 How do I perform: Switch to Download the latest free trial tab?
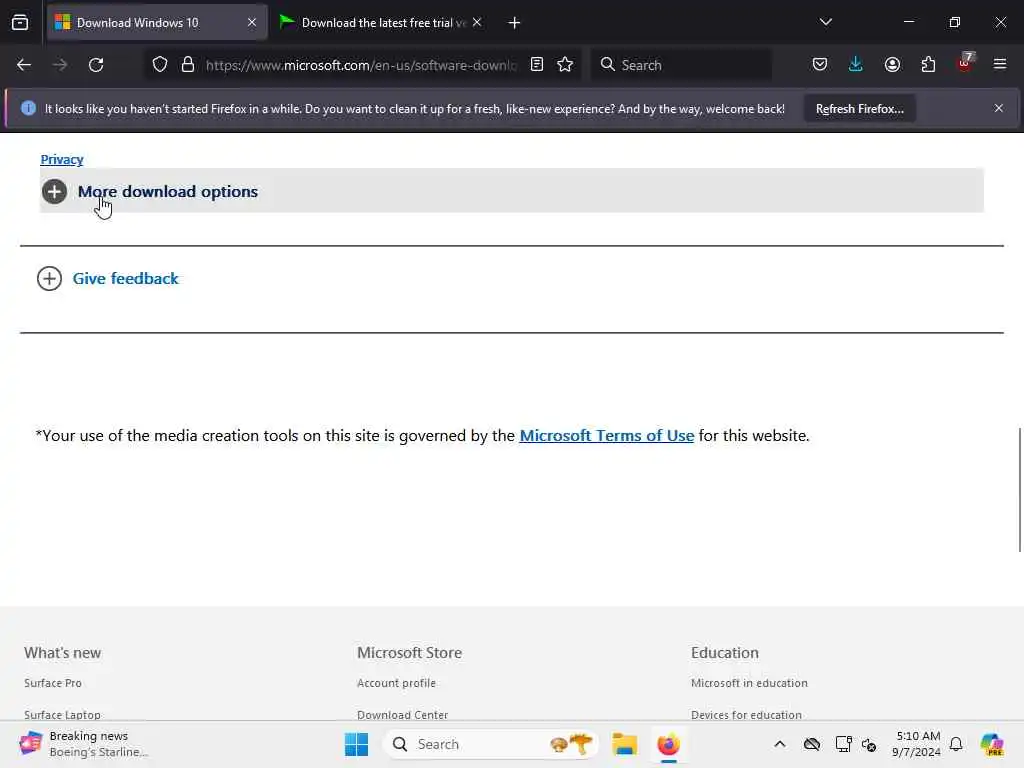pos(382,22)
